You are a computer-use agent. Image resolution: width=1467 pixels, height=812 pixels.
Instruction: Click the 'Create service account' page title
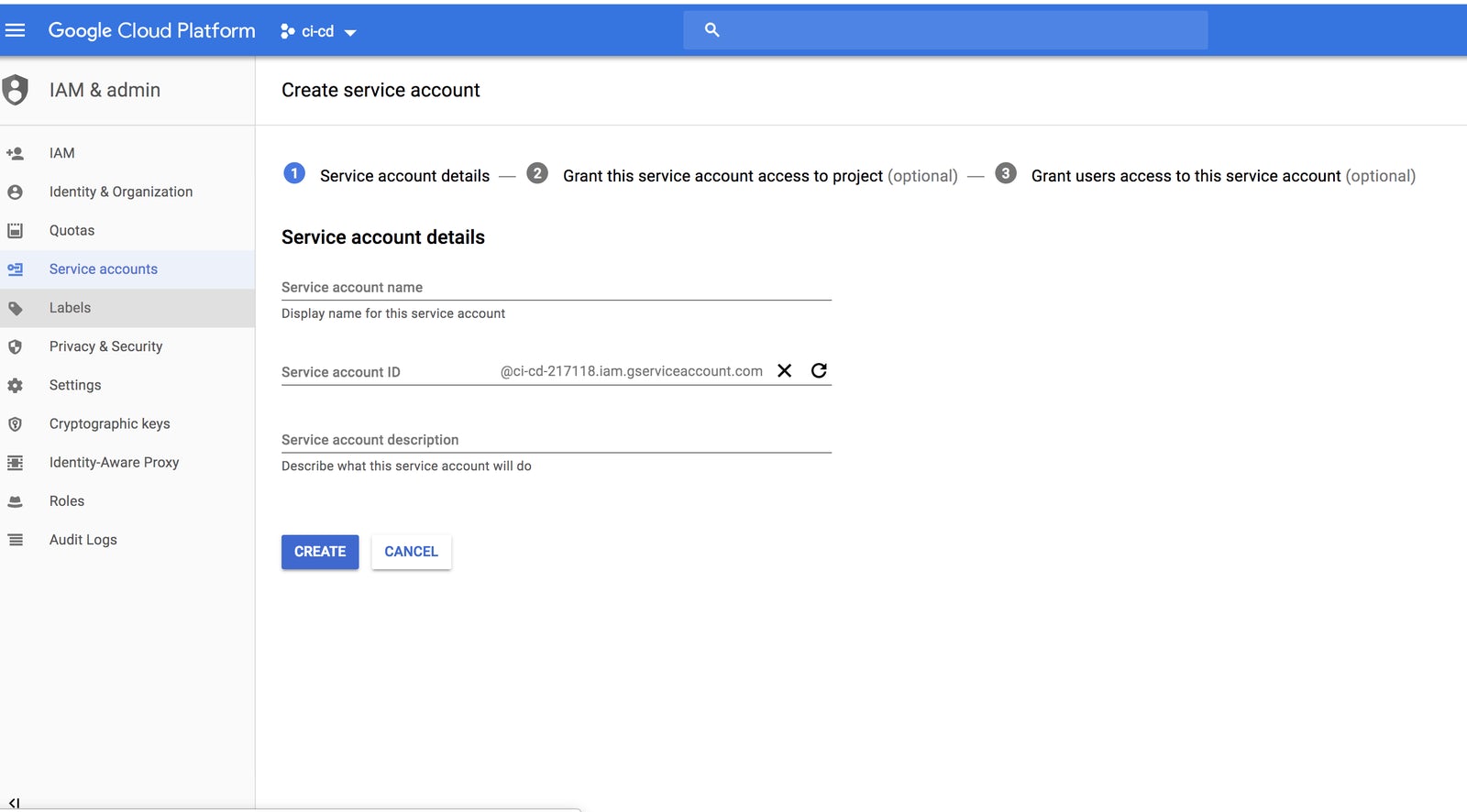381,90
